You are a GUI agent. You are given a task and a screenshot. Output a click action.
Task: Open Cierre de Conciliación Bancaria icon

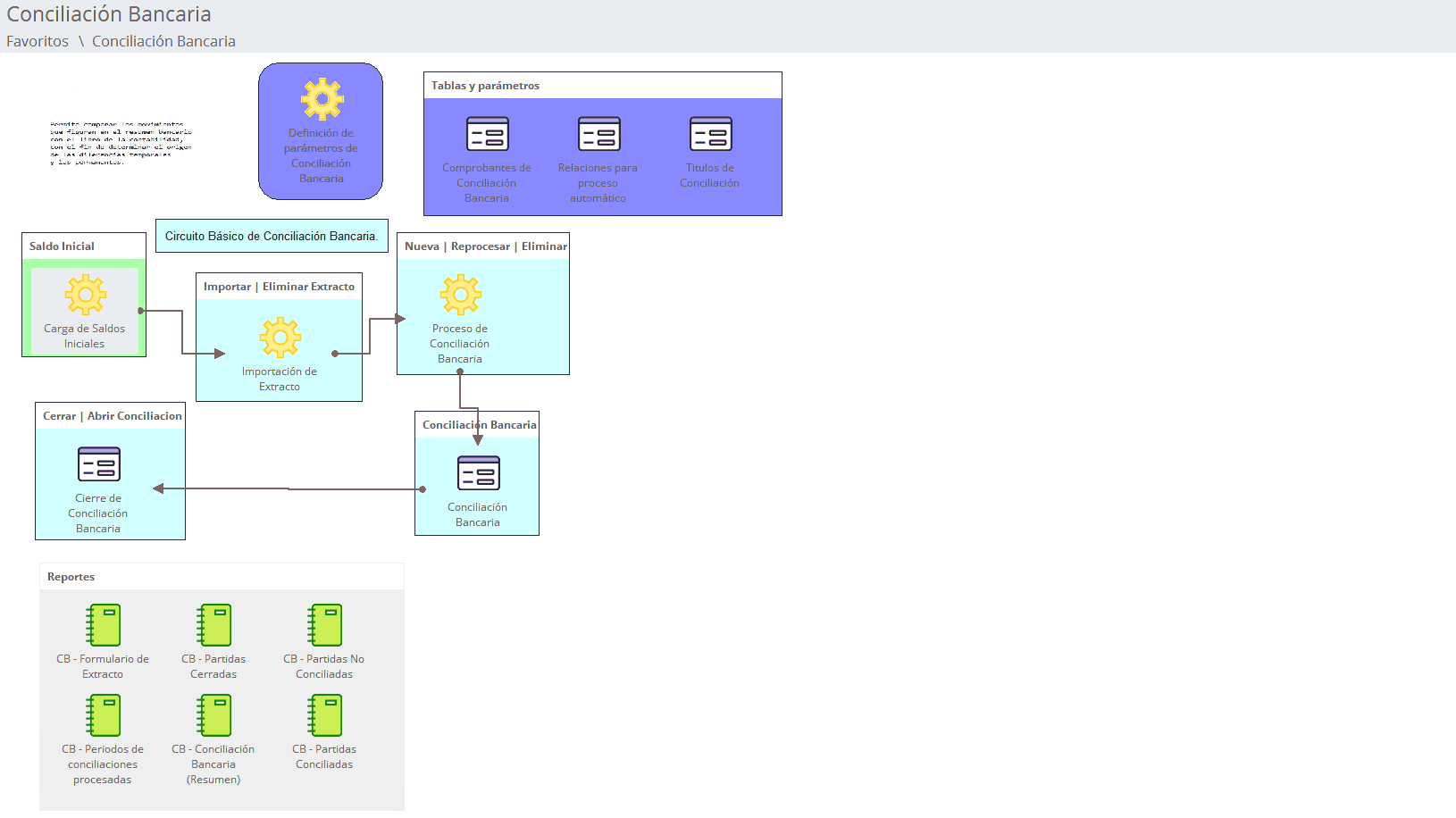click(98, 464)
